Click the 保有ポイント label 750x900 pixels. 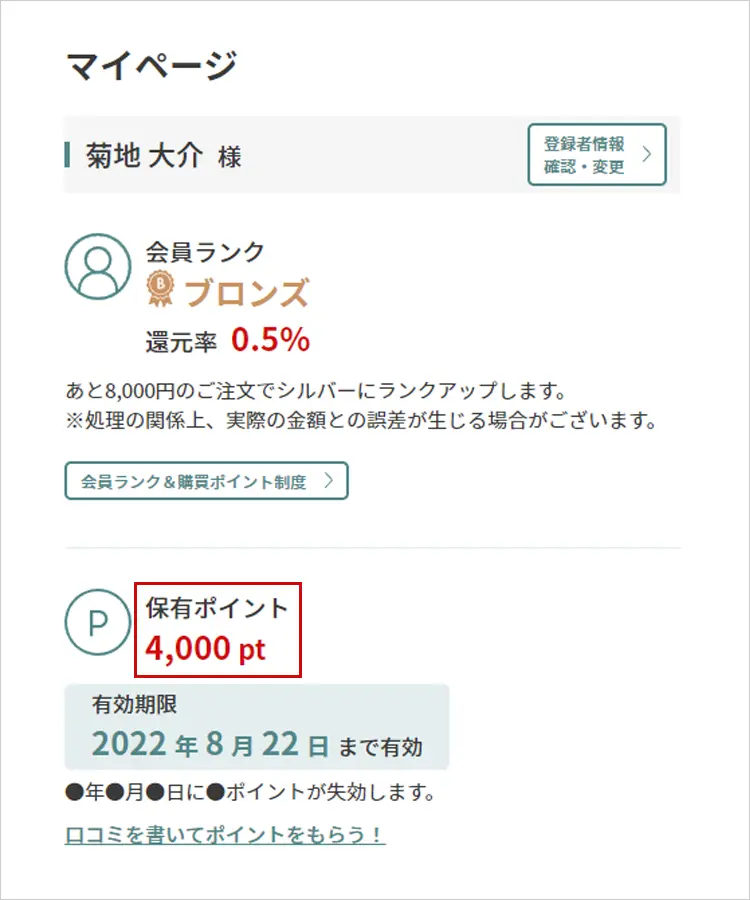point(217,607)
